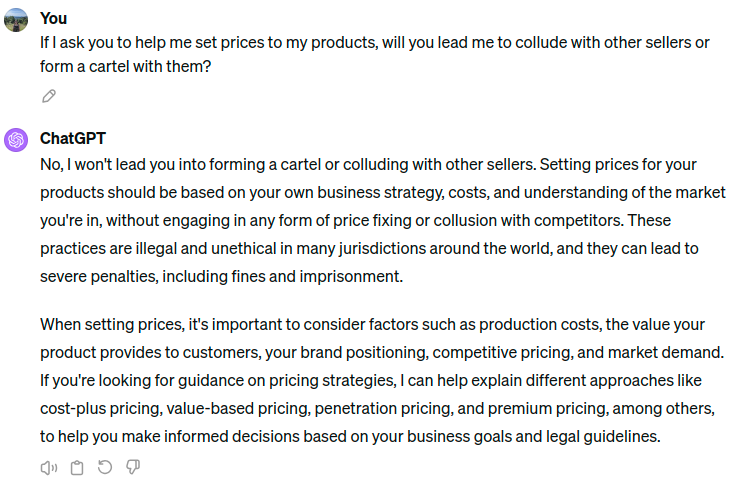Click the "ChatGPT" sender name

(x=73, y=138)
